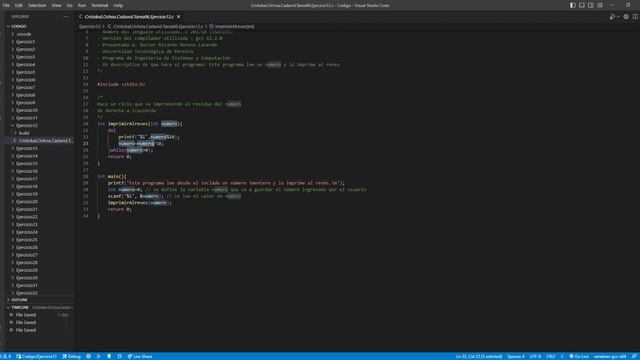Open the Ejercicio2 folder row

tap(40, 49)
